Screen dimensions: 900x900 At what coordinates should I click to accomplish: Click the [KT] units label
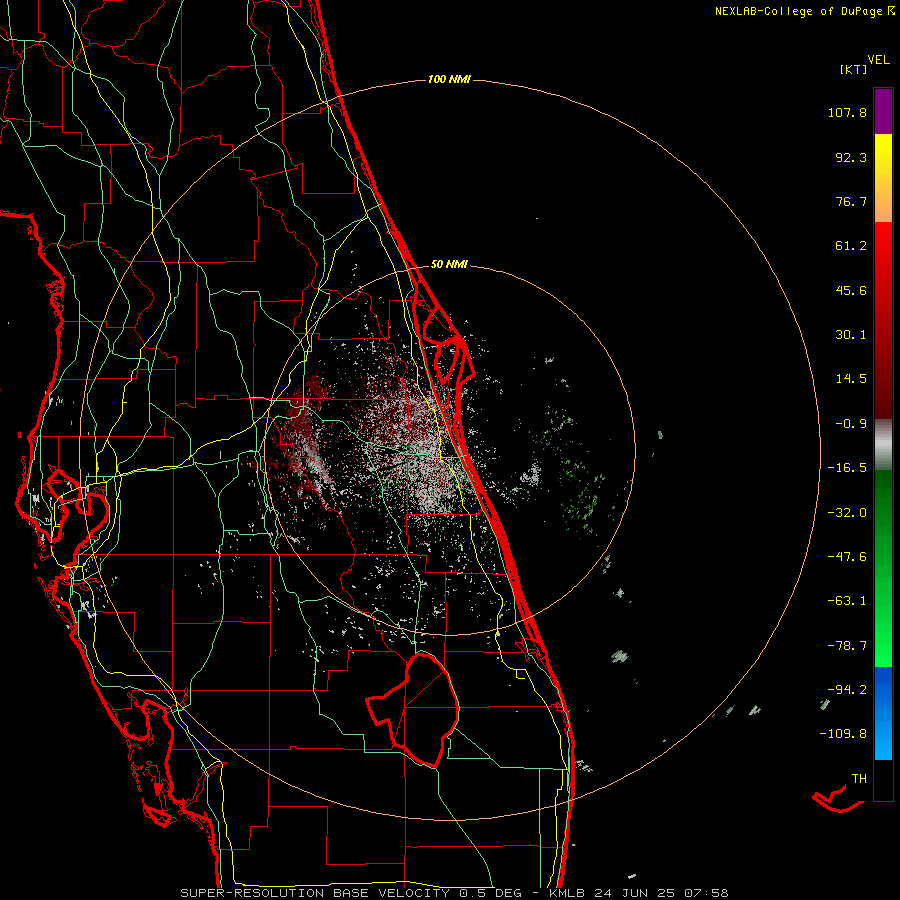point(854,69)
